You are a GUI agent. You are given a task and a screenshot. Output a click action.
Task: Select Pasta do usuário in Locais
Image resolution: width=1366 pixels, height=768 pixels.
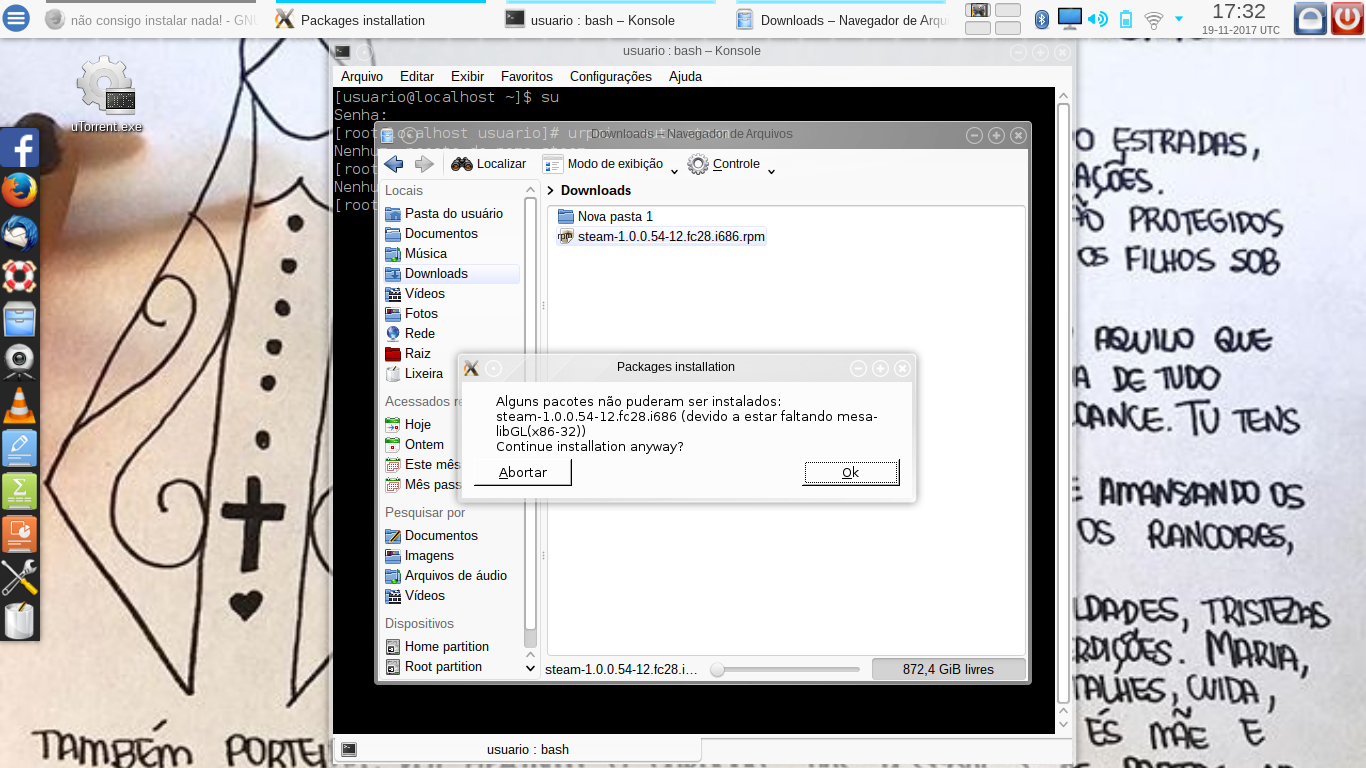pyautogui.click(x=452, y=213)
